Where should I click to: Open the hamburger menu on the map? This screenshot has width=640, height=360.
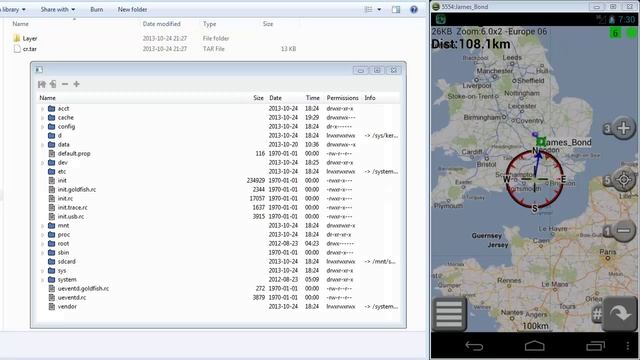point(449,314)
